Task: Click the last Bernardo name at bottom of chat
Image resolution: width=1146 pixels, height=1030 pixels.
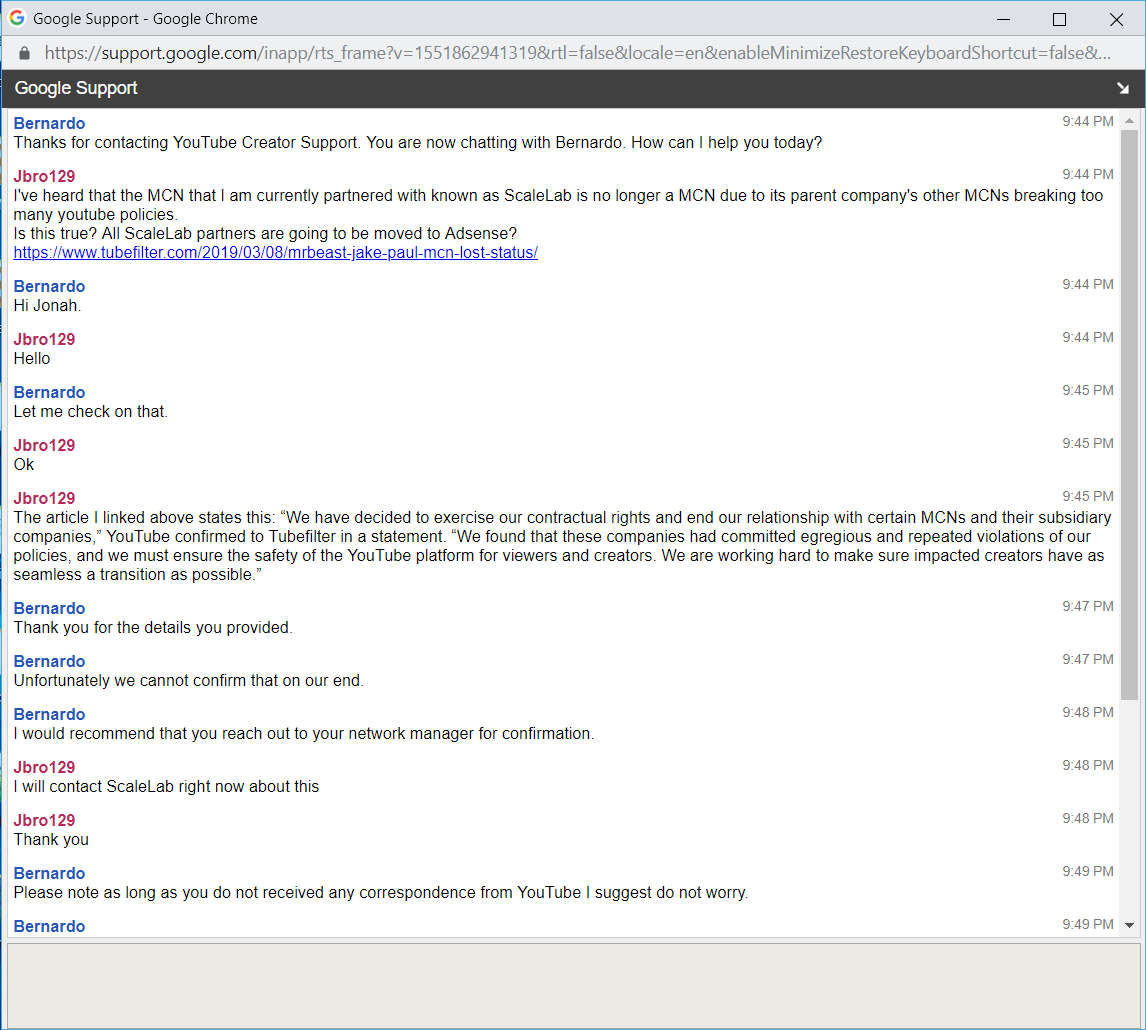Action: point(49,926)
